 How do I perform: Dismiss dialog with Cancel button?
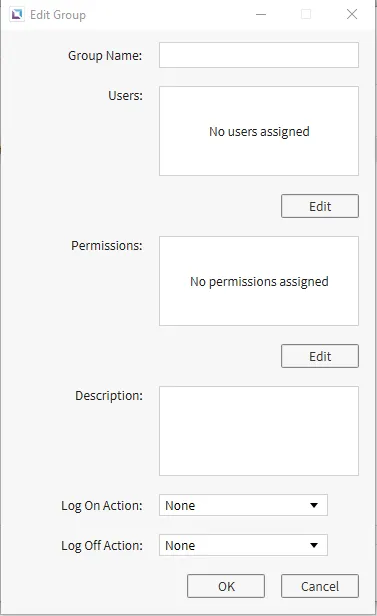click(x=320, y=586)
